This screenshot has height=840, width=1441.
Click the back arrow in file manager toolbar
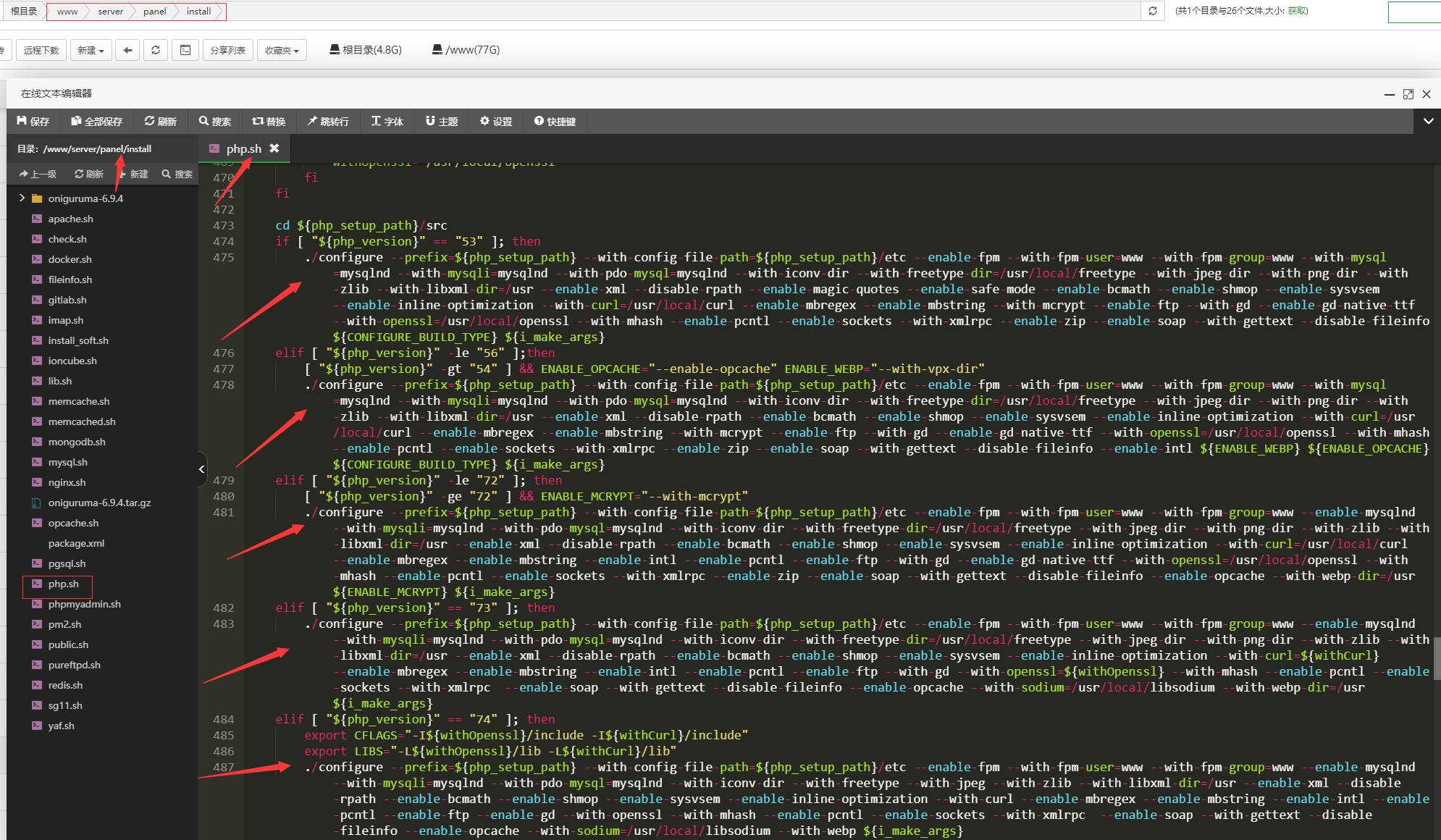[128, 50]
